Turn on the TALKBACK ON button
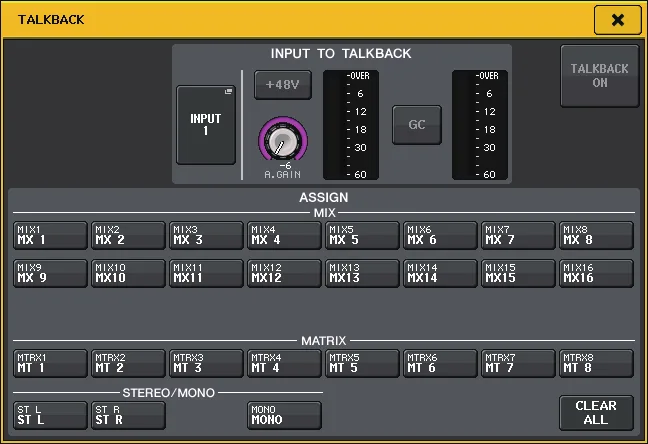Screen dimensions: 648x444 point(600,76)
